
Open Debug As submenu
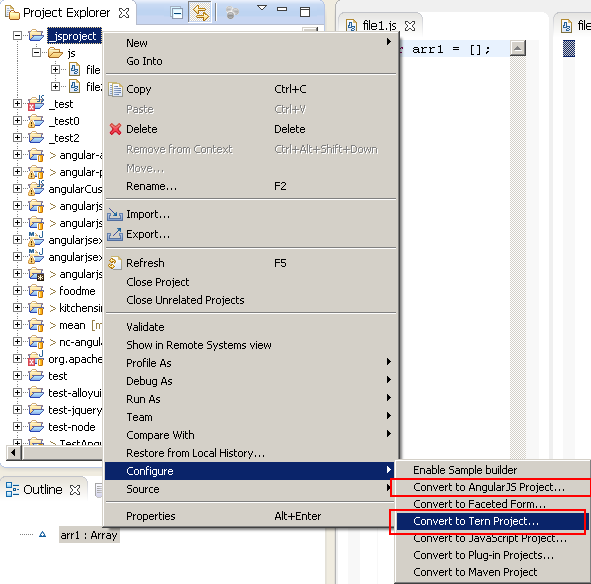250,381
